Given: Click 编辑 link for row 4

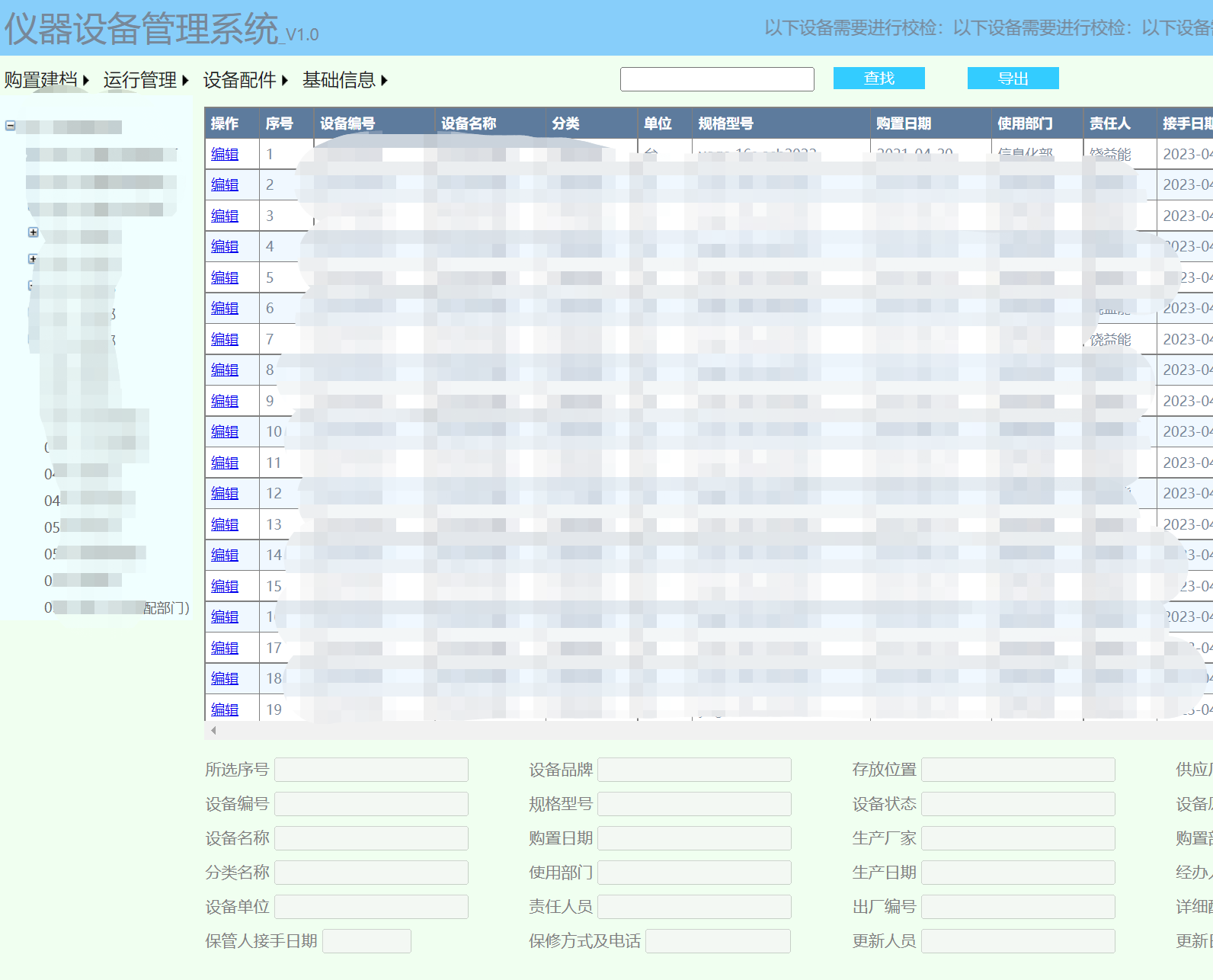Looking at the screenshot, I should click(225, 246).
